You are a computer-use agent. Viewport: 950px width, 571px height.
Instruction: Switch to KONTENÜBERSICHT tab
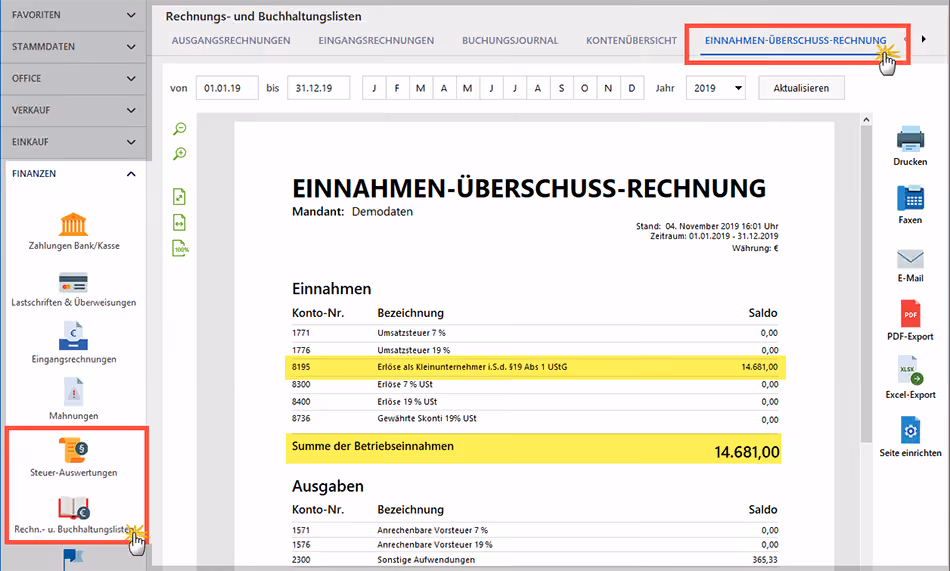(631, 41)
